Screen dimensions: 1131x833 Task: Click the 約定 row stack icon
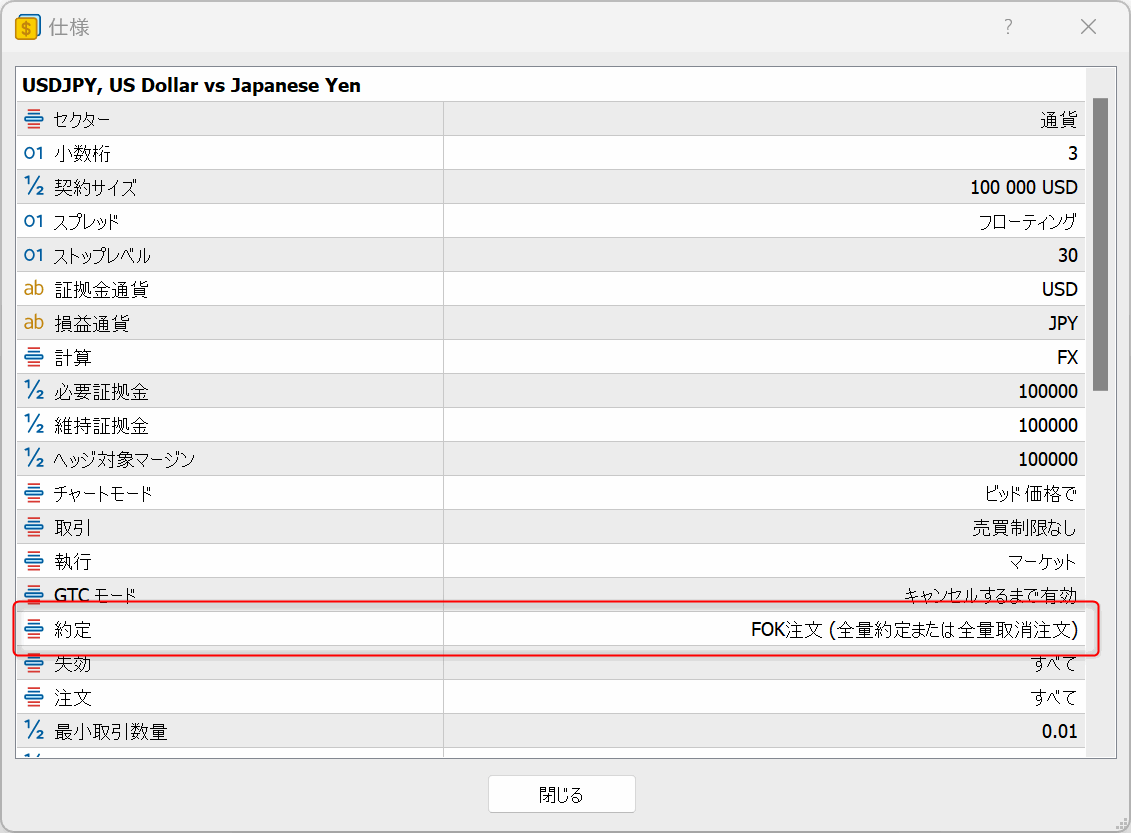[34, 629]
